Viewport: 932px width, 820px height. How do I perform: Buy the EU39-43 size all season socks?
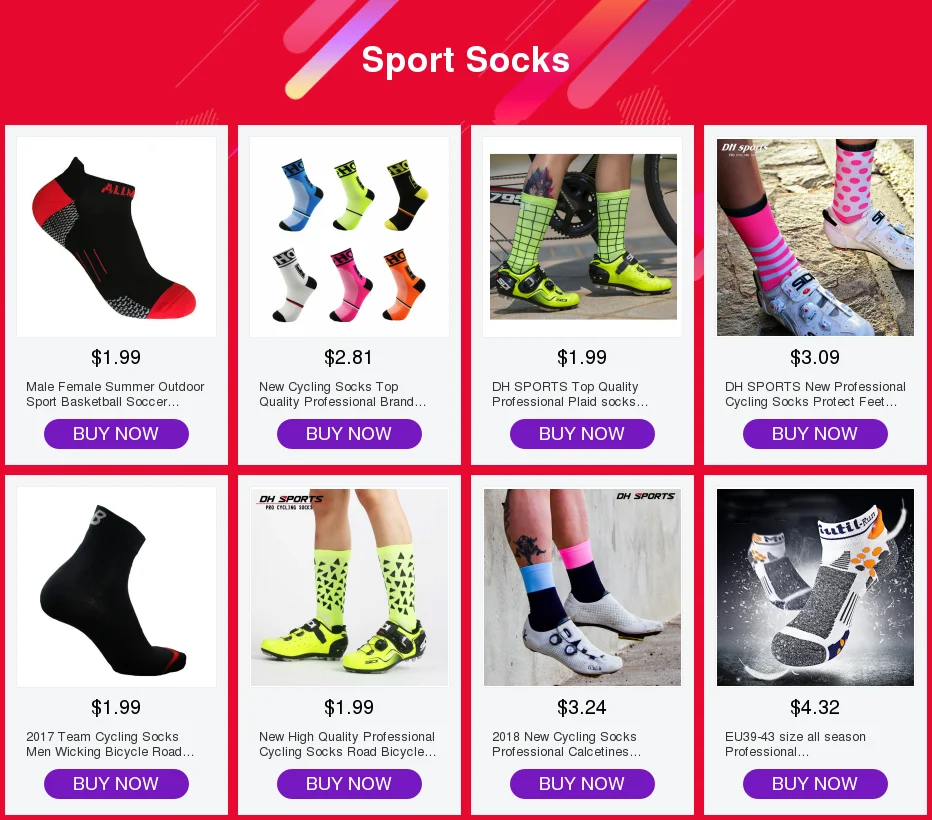pos(816,784)
